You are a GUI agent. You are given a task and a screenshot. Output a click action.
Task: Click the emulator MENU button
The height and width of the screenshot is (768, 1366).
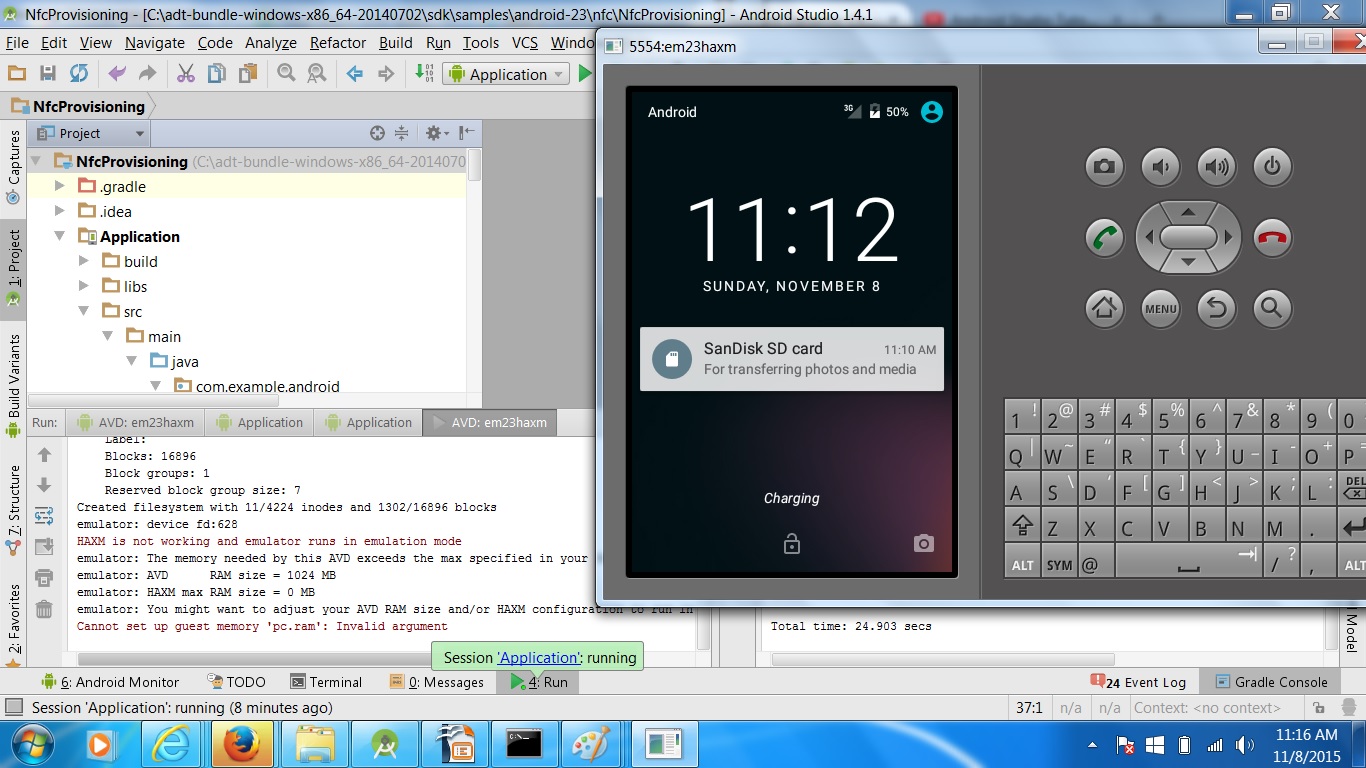[1160, 308]
